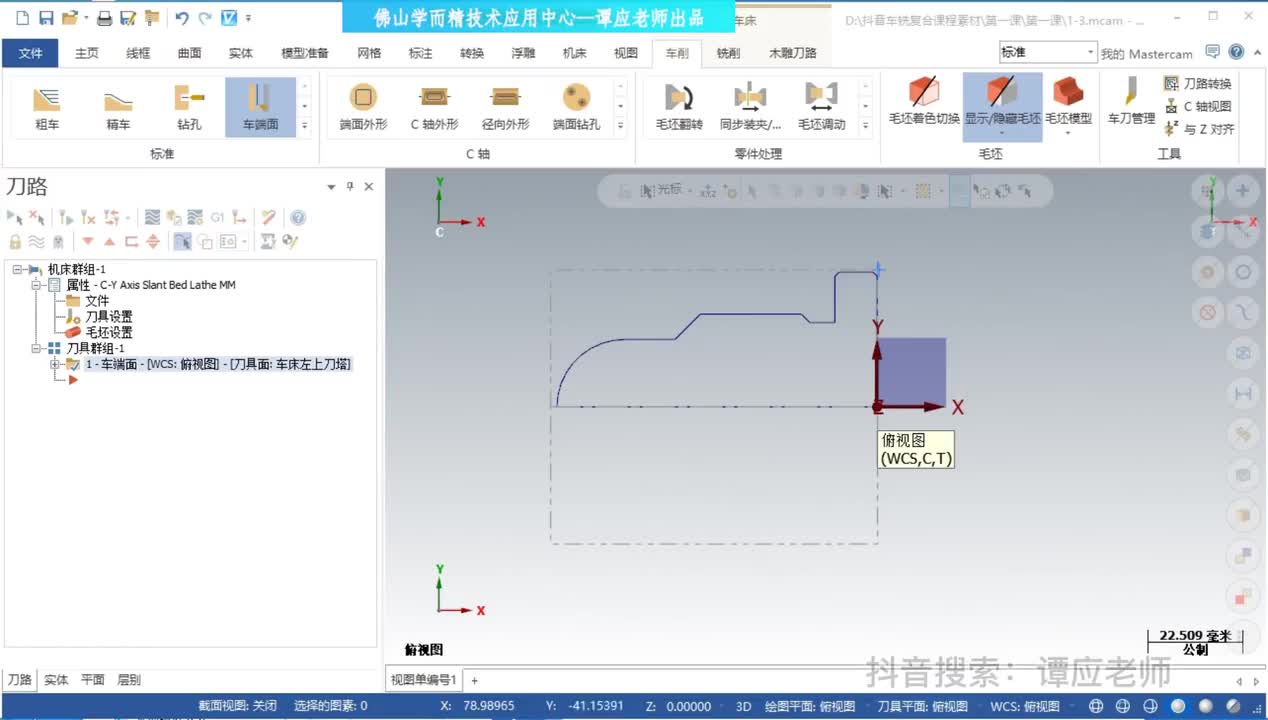Save the file using the quick access toolbar
The width and height of the screenshot is (1268, 720).
pos(46,18)
